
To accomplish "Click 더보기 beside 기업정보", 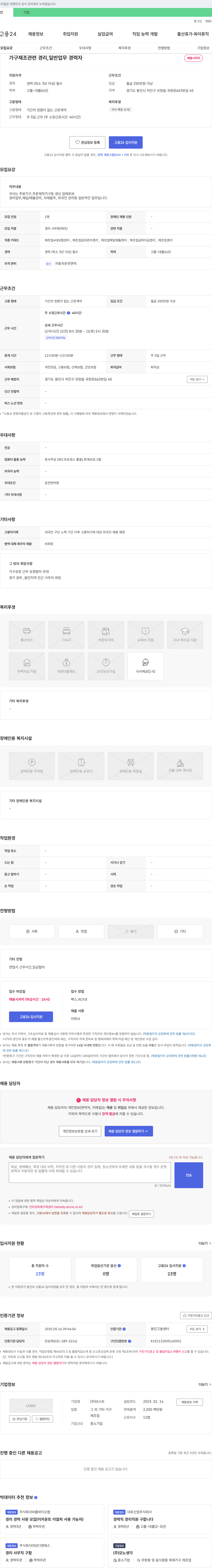I will 205,1384.
